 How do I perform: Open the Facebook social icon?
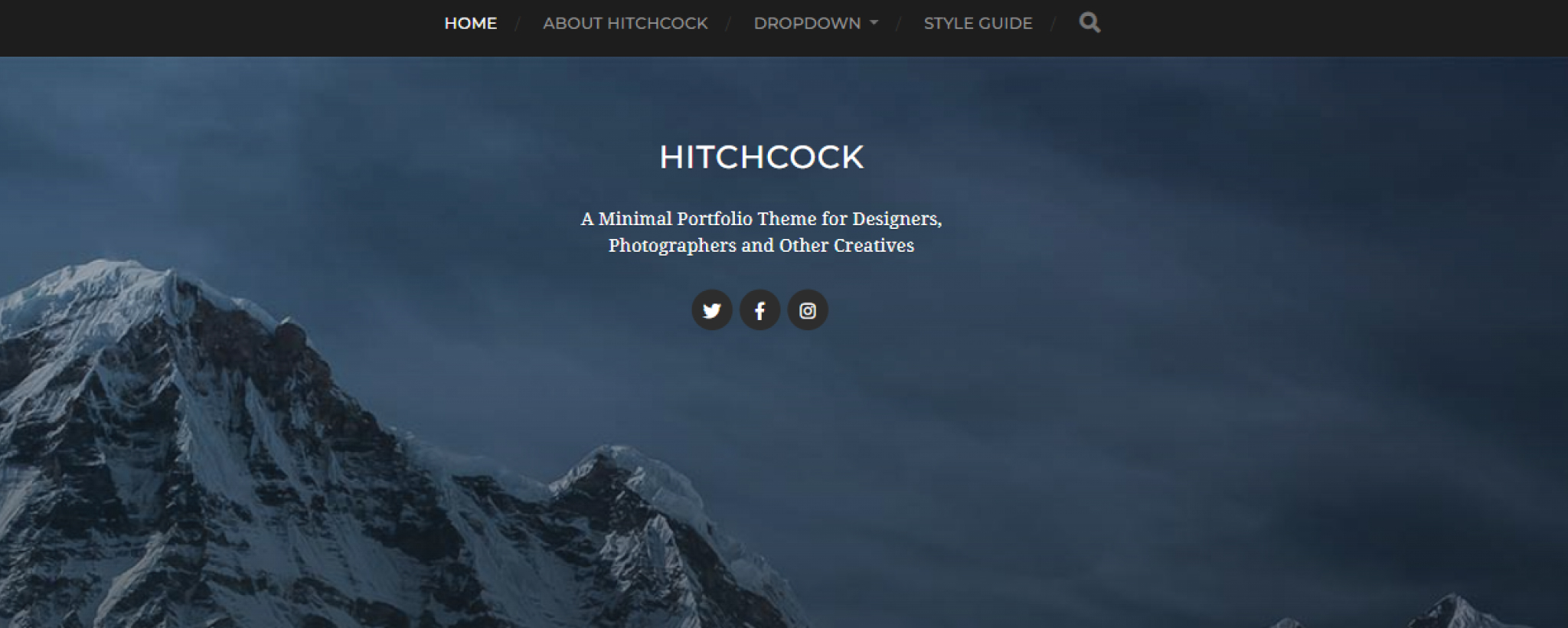(759, 310)
